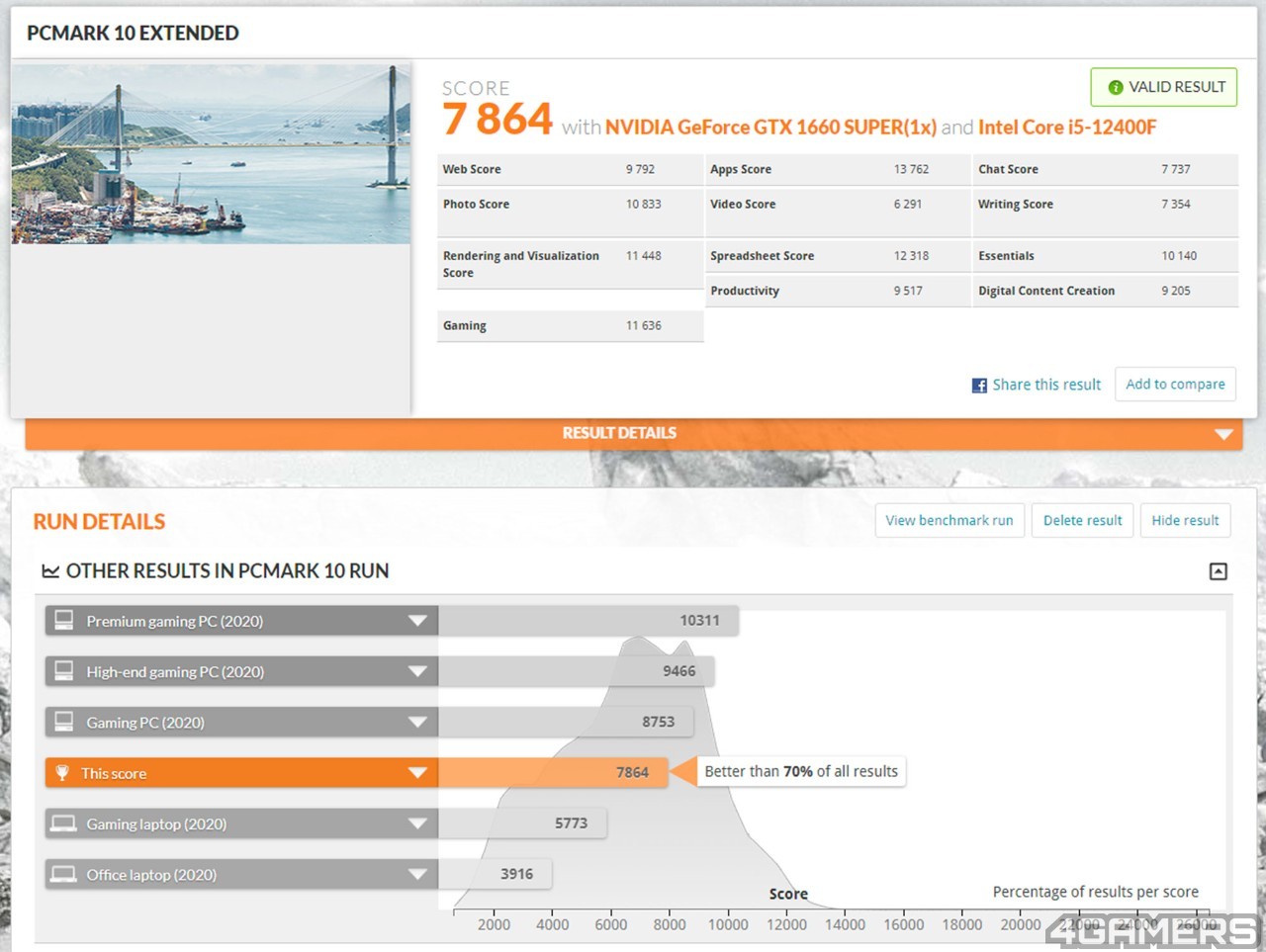Screen dimensions: 1266x952
Task: Expand the High-end gaming PC (2020) dropdown
Action: [417, 671]
